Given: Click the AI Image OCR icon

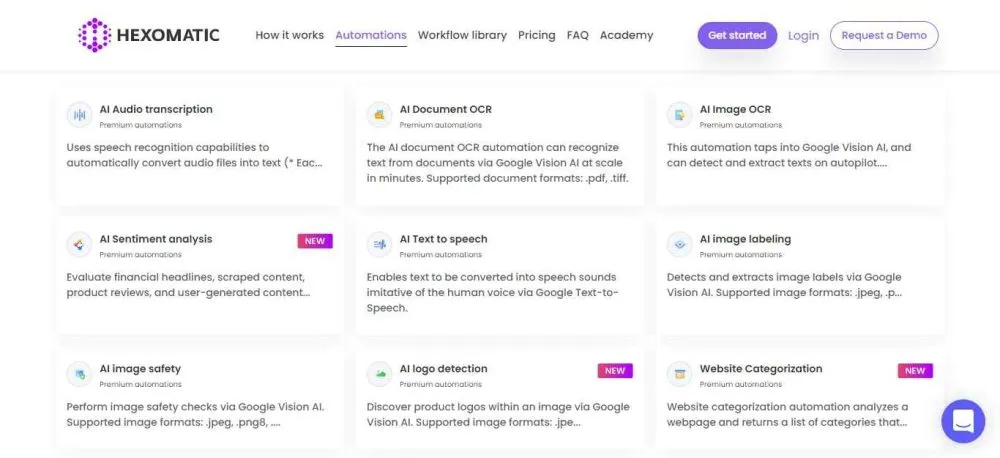Looking at the screenshot, I should 679,116.
